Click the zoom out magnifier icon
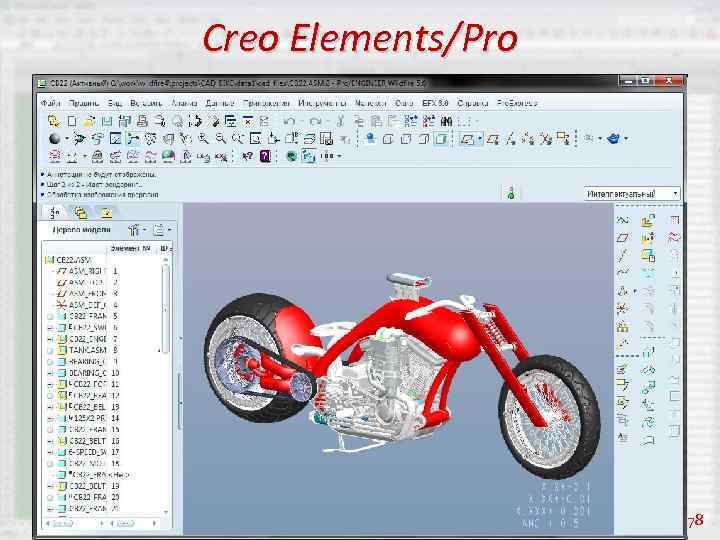Viewport: 720px width, 540px height. (x=221, y=138)
